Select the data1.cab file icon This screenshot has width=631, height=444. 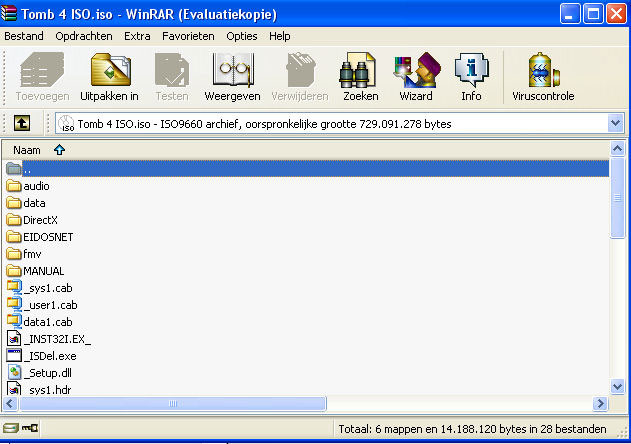click(14, 321)
